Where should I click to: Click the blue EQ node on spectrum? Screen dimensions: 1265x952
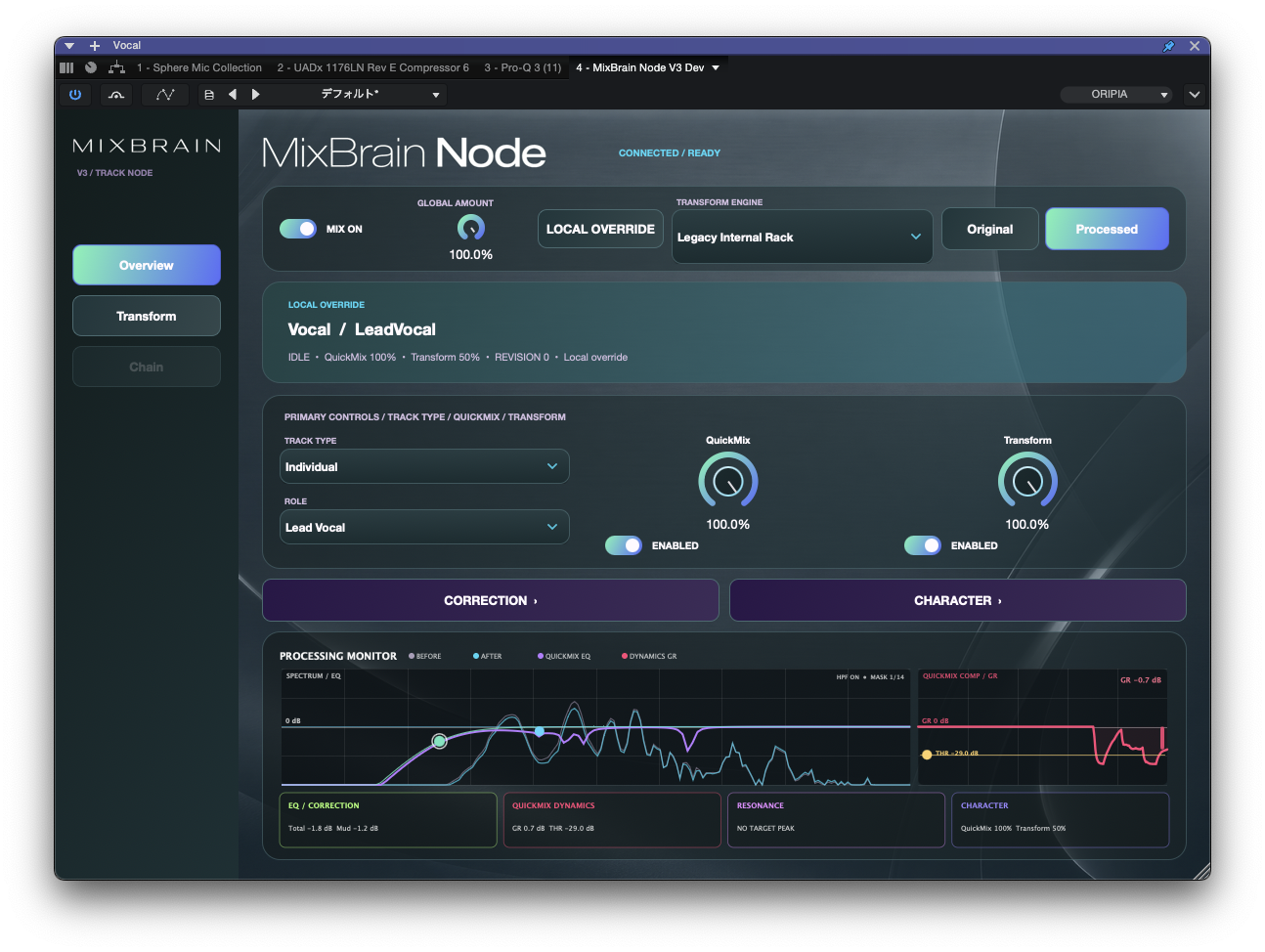pos(540,731)
